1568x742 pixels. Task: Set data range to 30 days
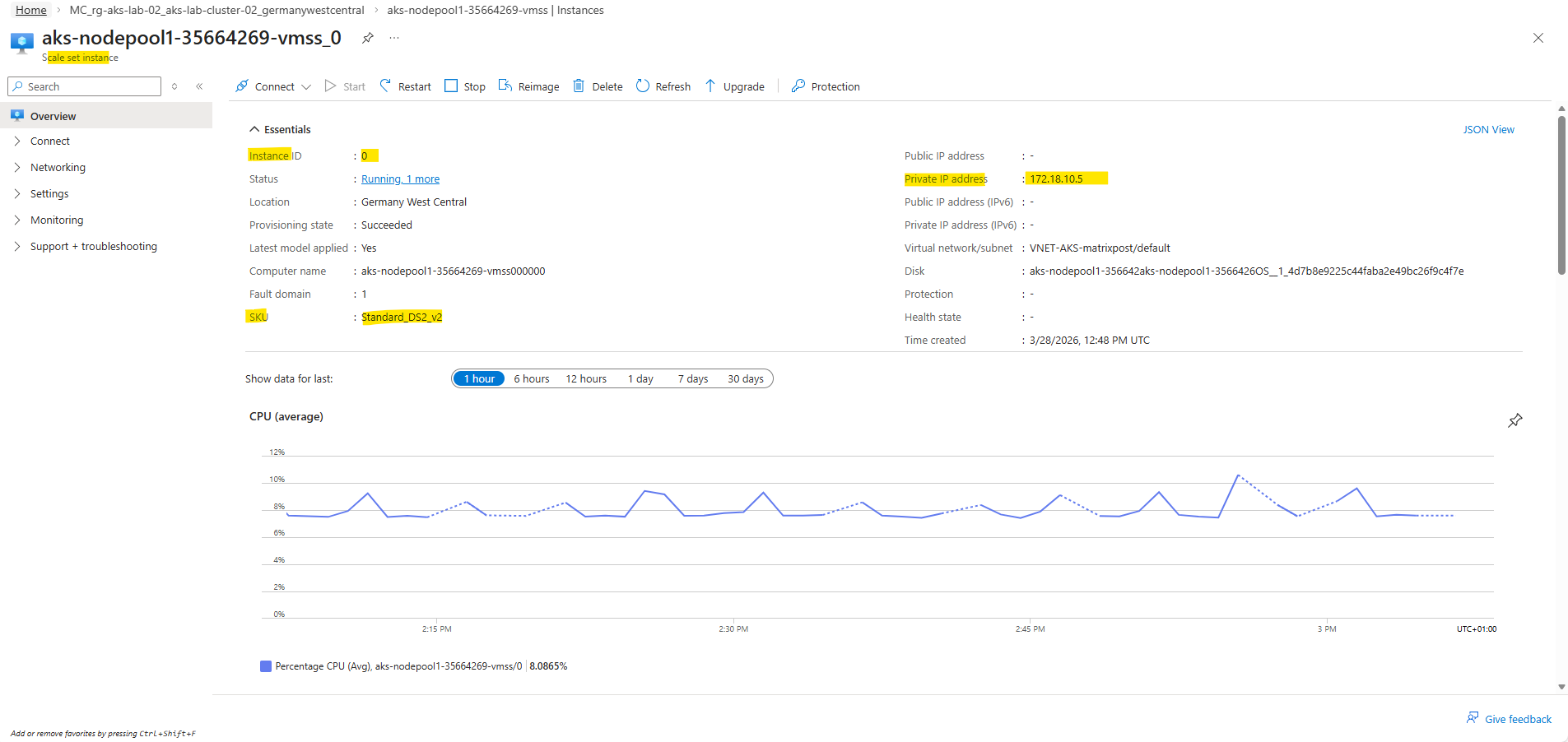coord(745,378)
